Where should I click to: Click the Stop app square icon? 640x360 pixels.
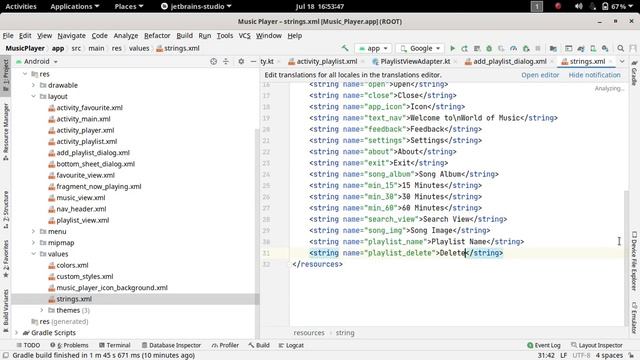click(538, 48)
